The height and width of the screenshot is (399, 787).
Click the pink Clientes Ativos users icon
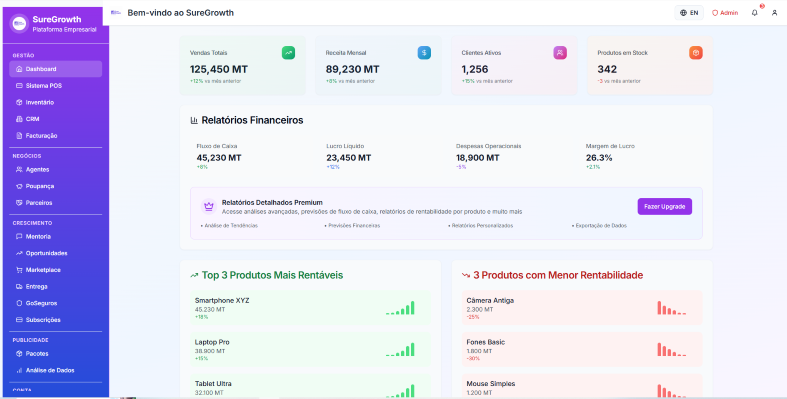pyautogui.click(x=560, y=53)
